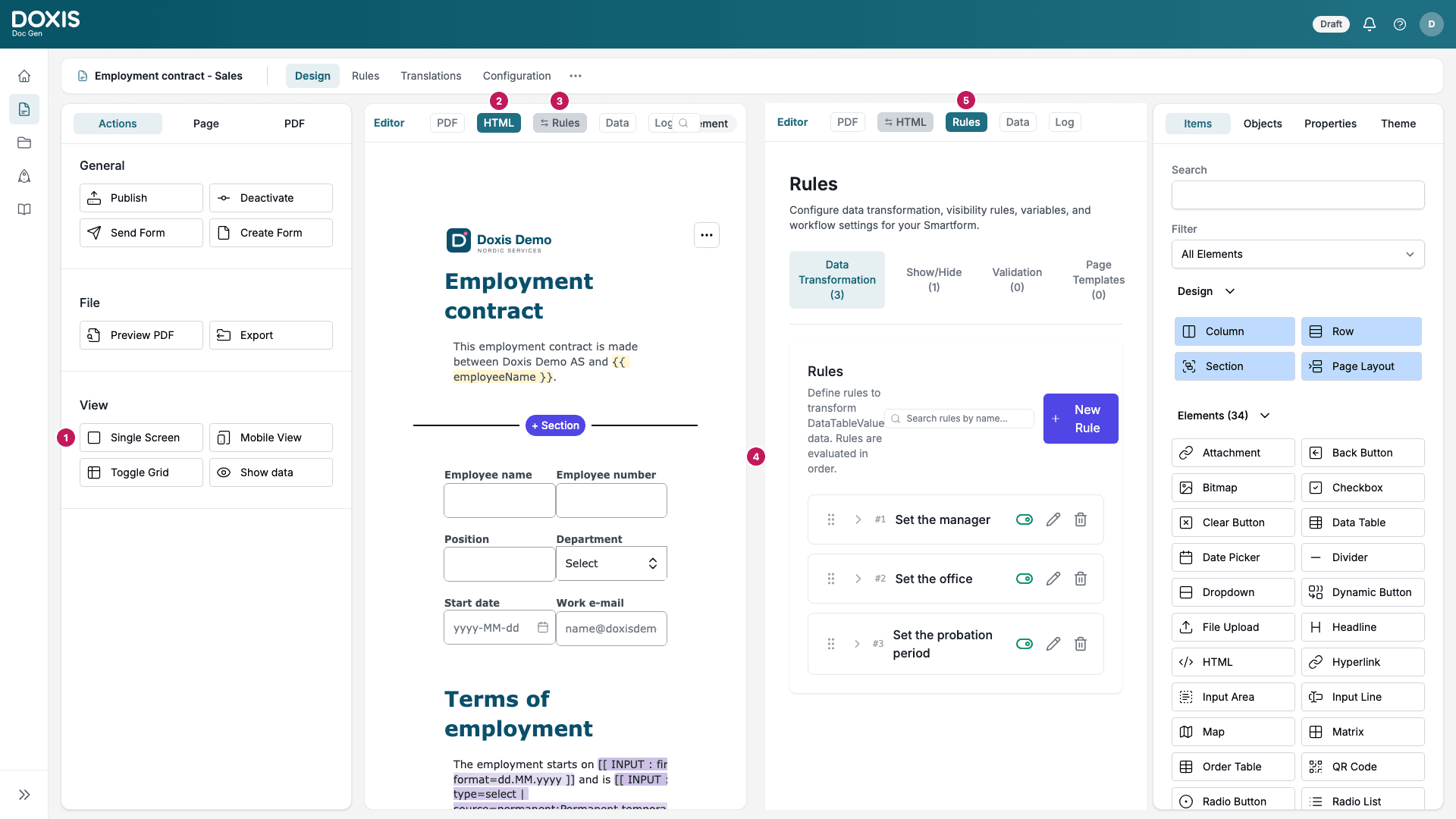
Task: Click the New Rule button
Action: coord(1081,419)
